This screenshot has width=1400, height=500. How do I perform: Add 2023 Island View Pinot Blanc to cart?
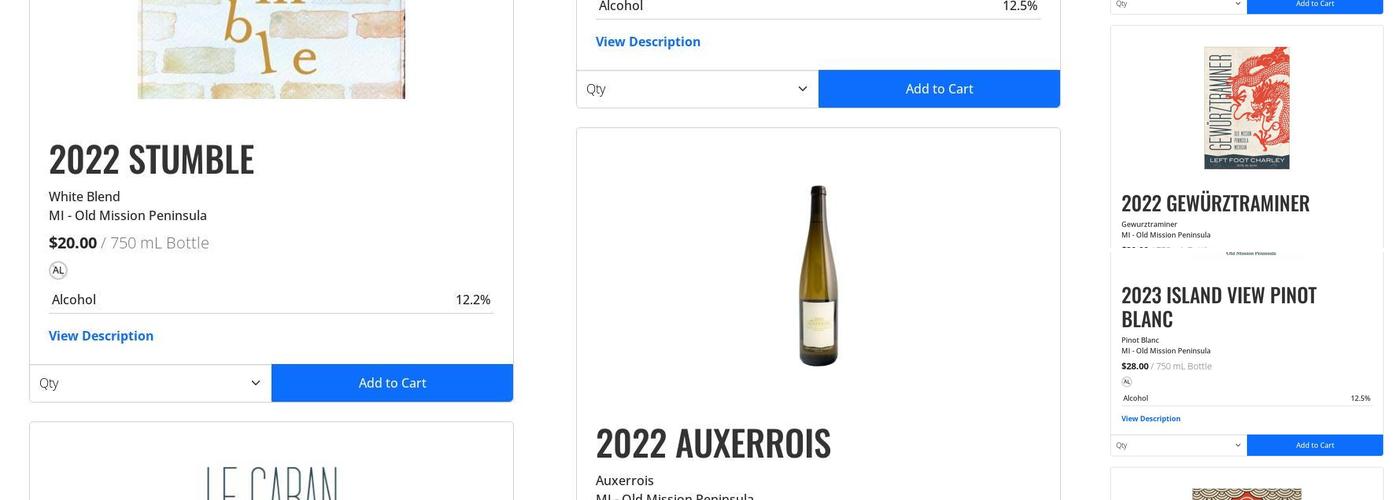tap(1315, 445)
